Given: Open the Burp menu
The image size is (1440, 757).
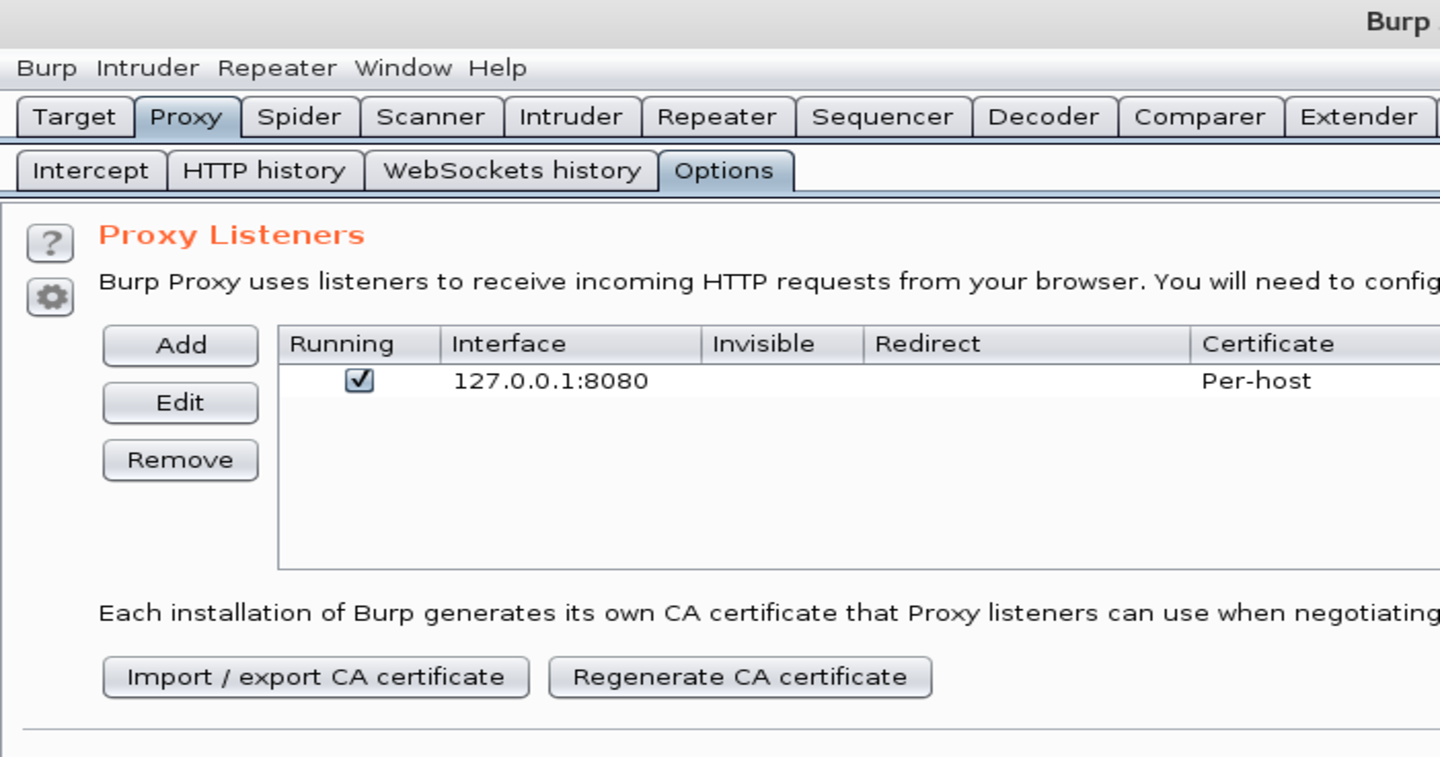Looking at the screenshot, I should coord(46,68).
